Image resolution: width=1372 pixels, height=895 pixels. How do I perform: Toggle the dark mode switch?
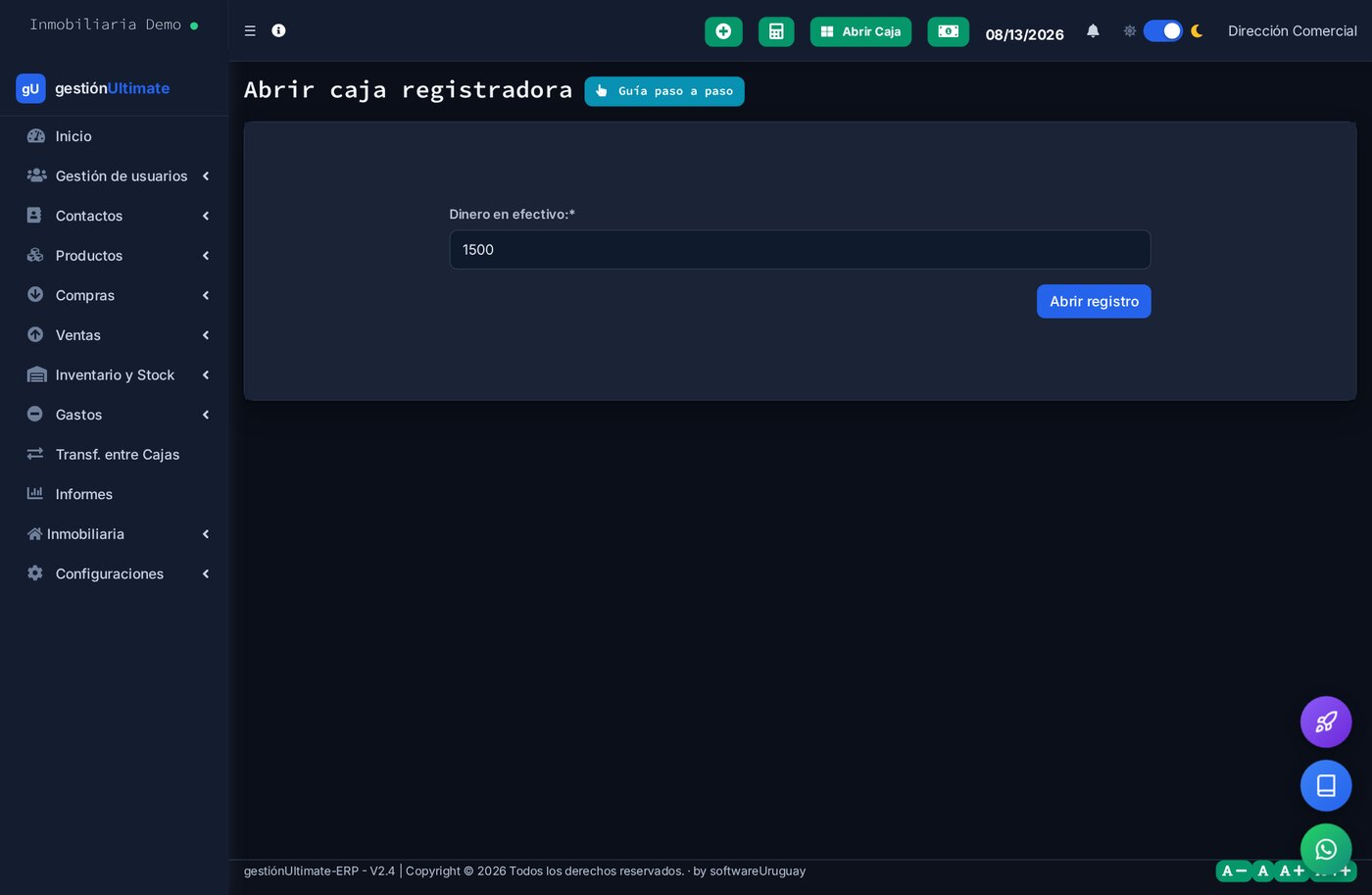click(x=1163, y=31)
